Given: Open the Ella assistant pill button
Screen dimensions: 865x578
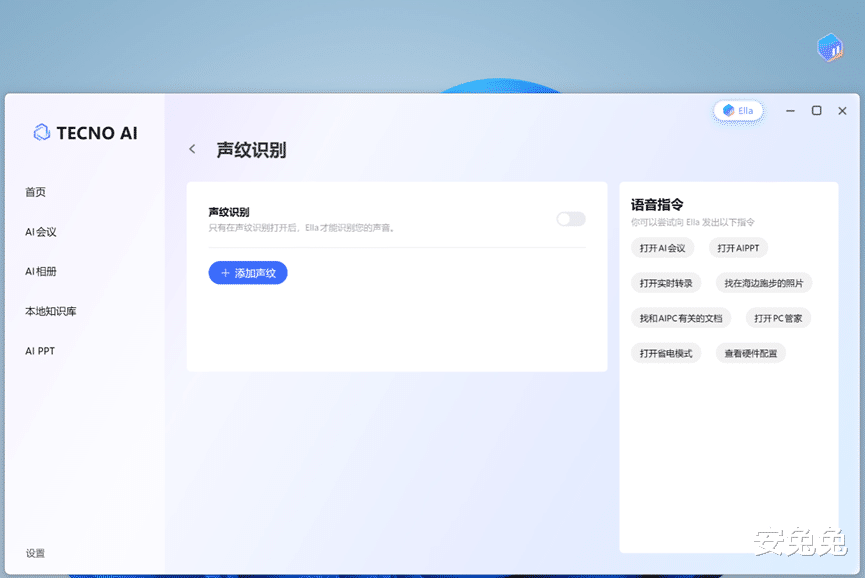Looking at the screenshot, I should point(738,111).
